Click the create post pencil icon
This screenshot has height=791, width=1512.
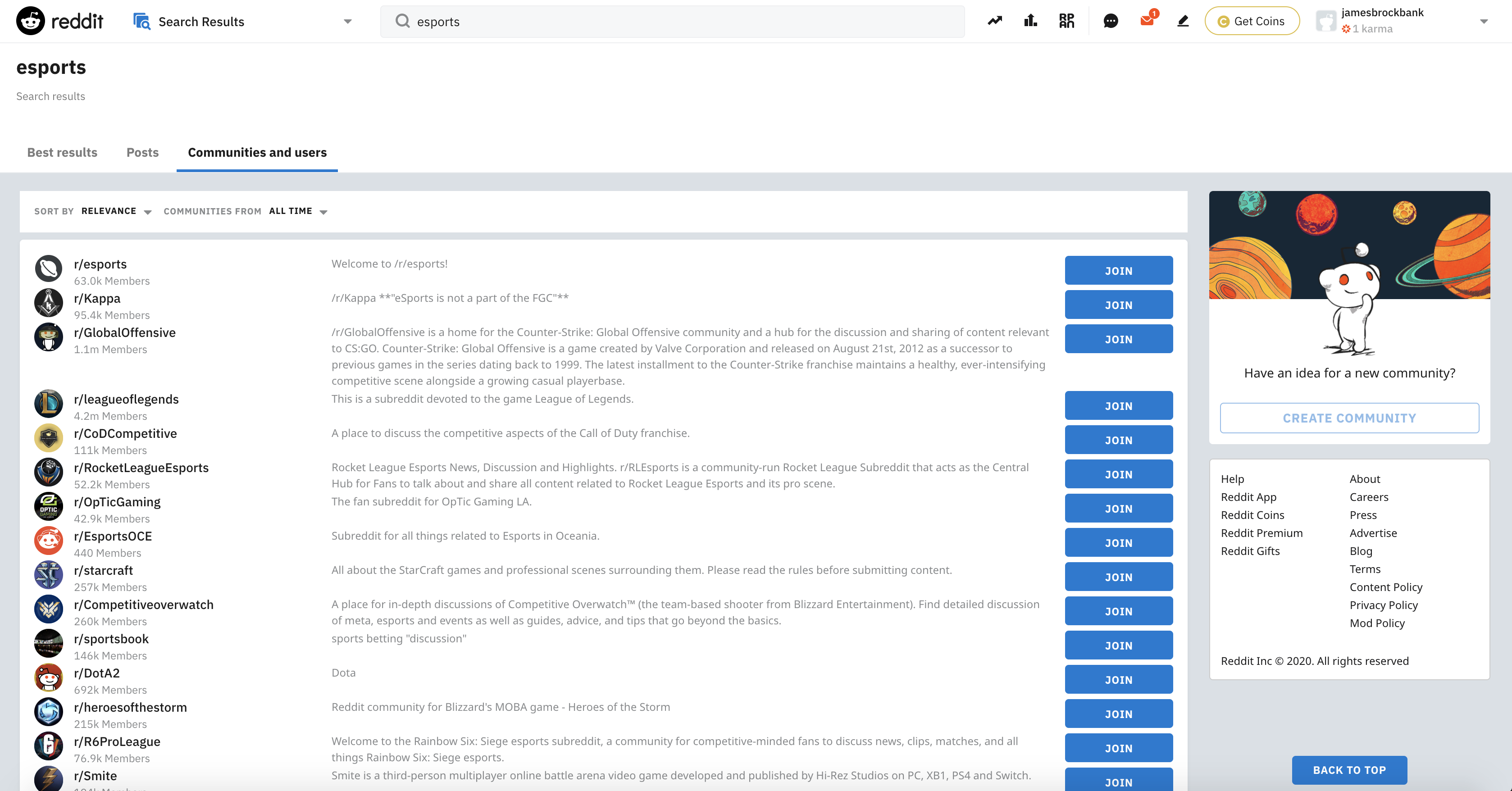coord(1183,21)
